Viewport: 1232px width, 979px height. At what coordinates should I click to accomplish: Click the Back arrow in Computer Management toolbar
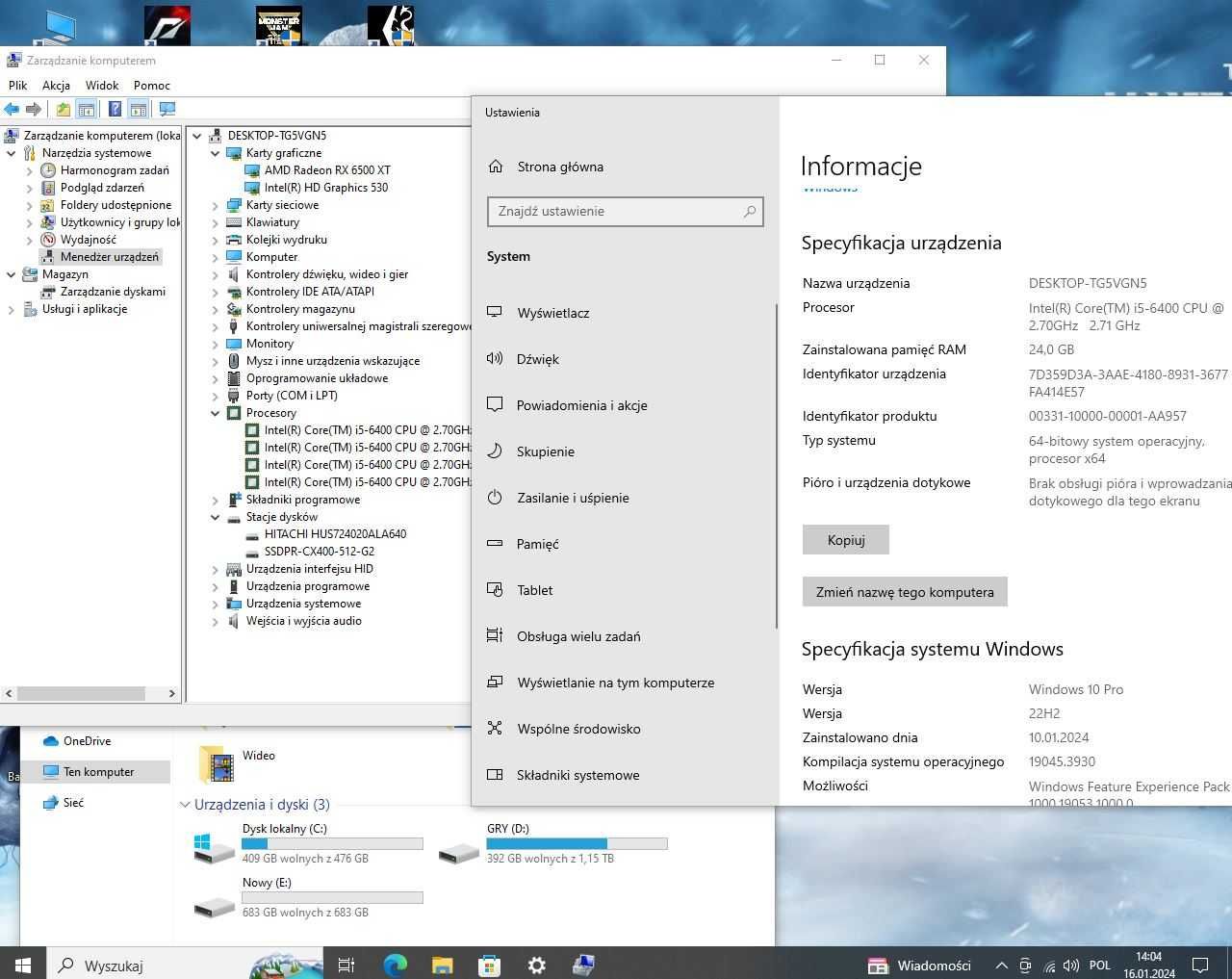point(12,109)
